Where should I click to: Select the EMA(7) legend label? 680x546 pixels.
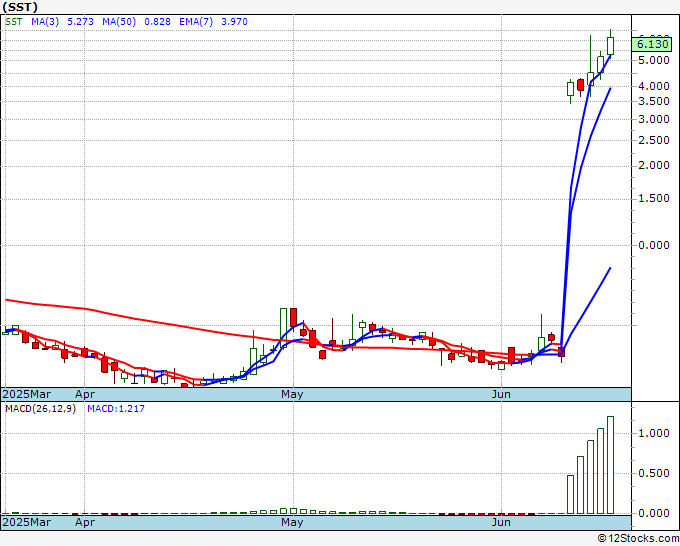coord(196,22)
